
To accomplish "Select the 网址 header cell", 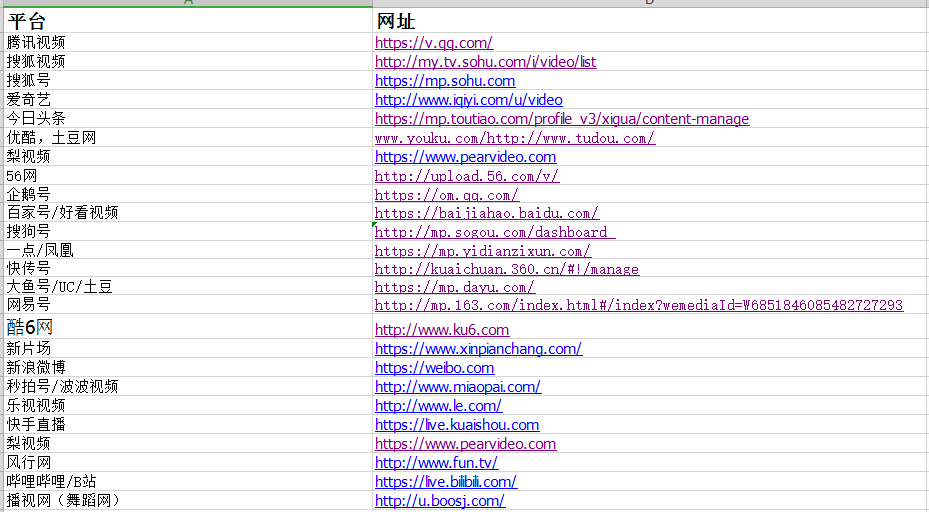I will 649,21.
